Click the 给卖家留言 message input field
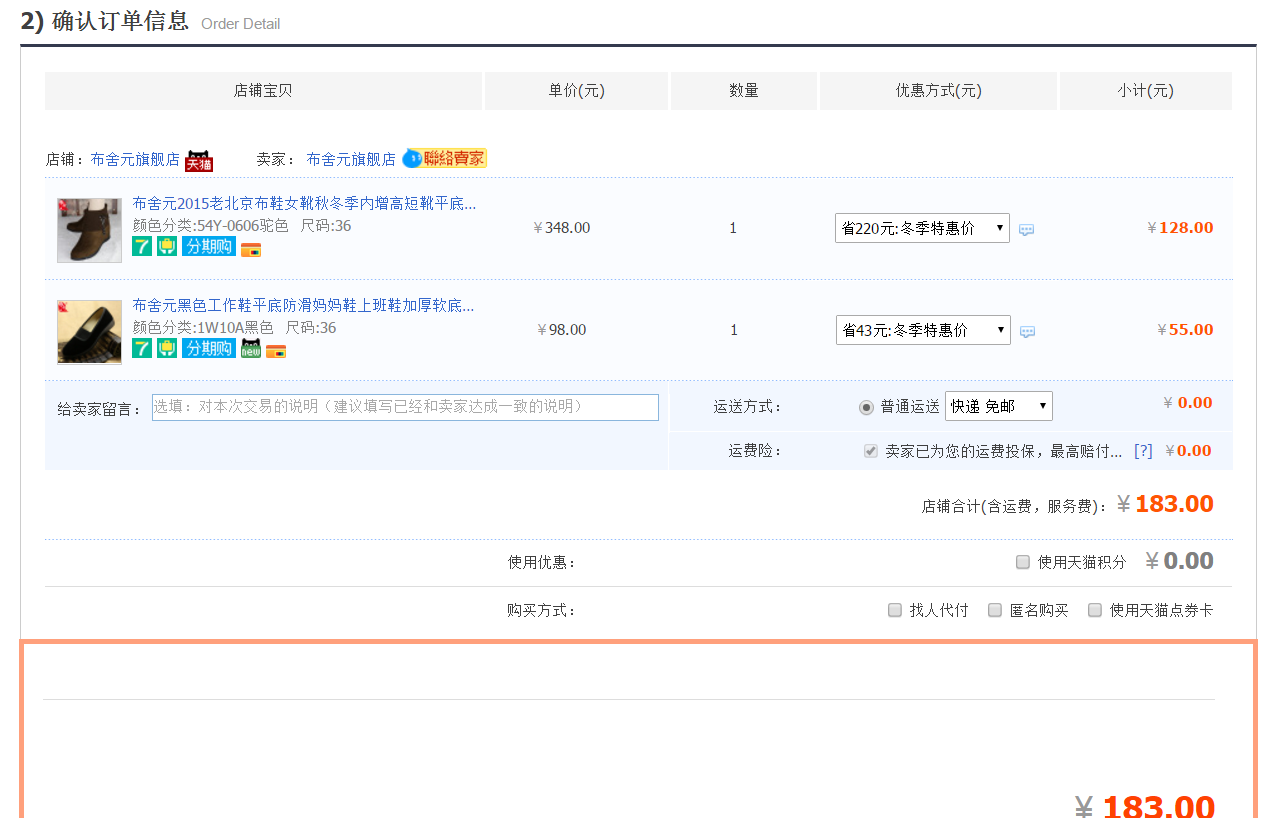1264x818 pixels. click(405, 407)
